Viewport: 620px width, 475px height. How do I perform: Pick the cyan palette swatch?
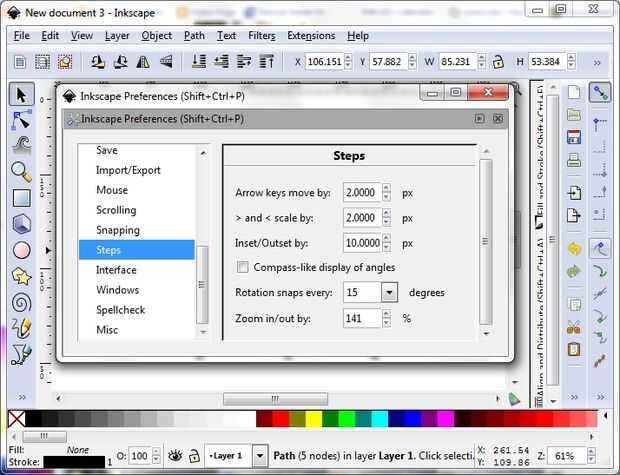click(x=380, y=419)
